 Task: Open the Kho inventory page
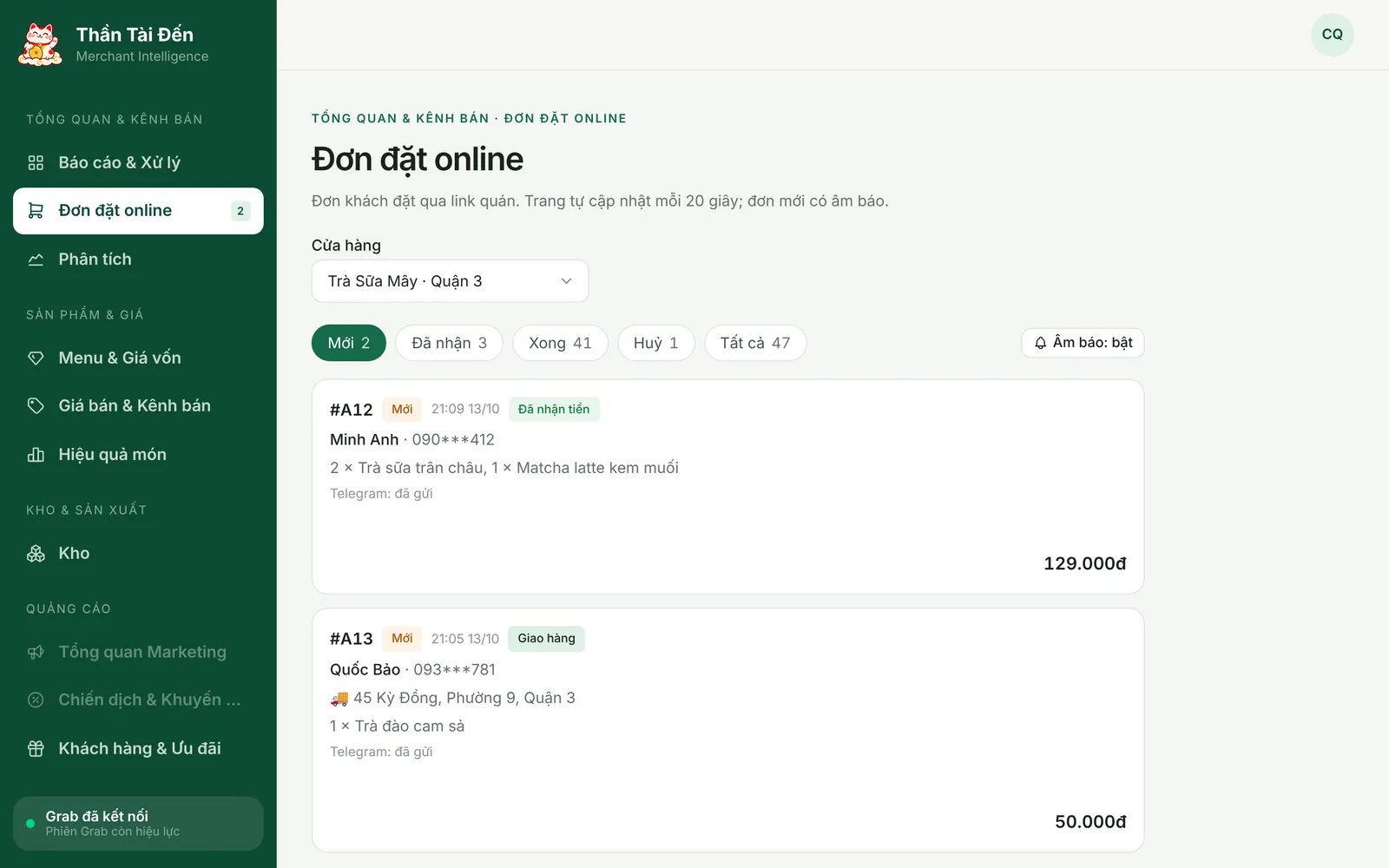point(138,554)
